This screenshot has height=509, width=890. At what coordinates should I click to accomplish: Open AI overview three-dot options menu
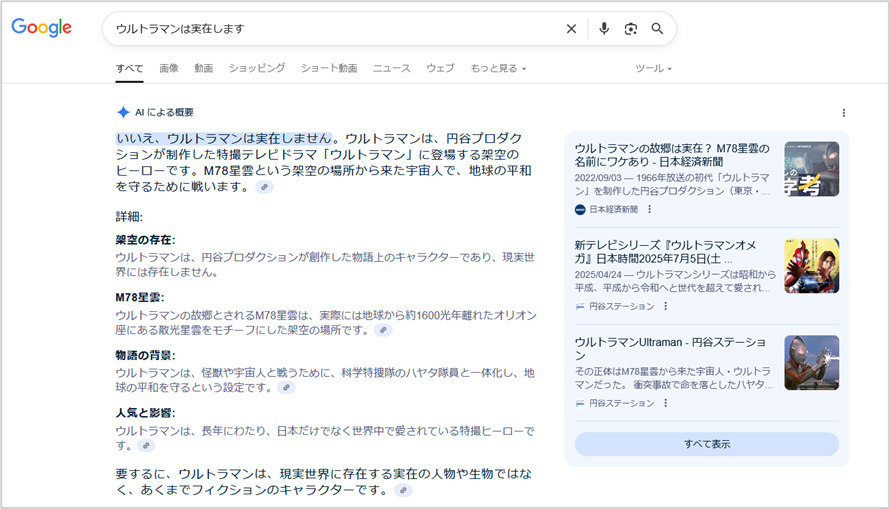tap(844, 113)
